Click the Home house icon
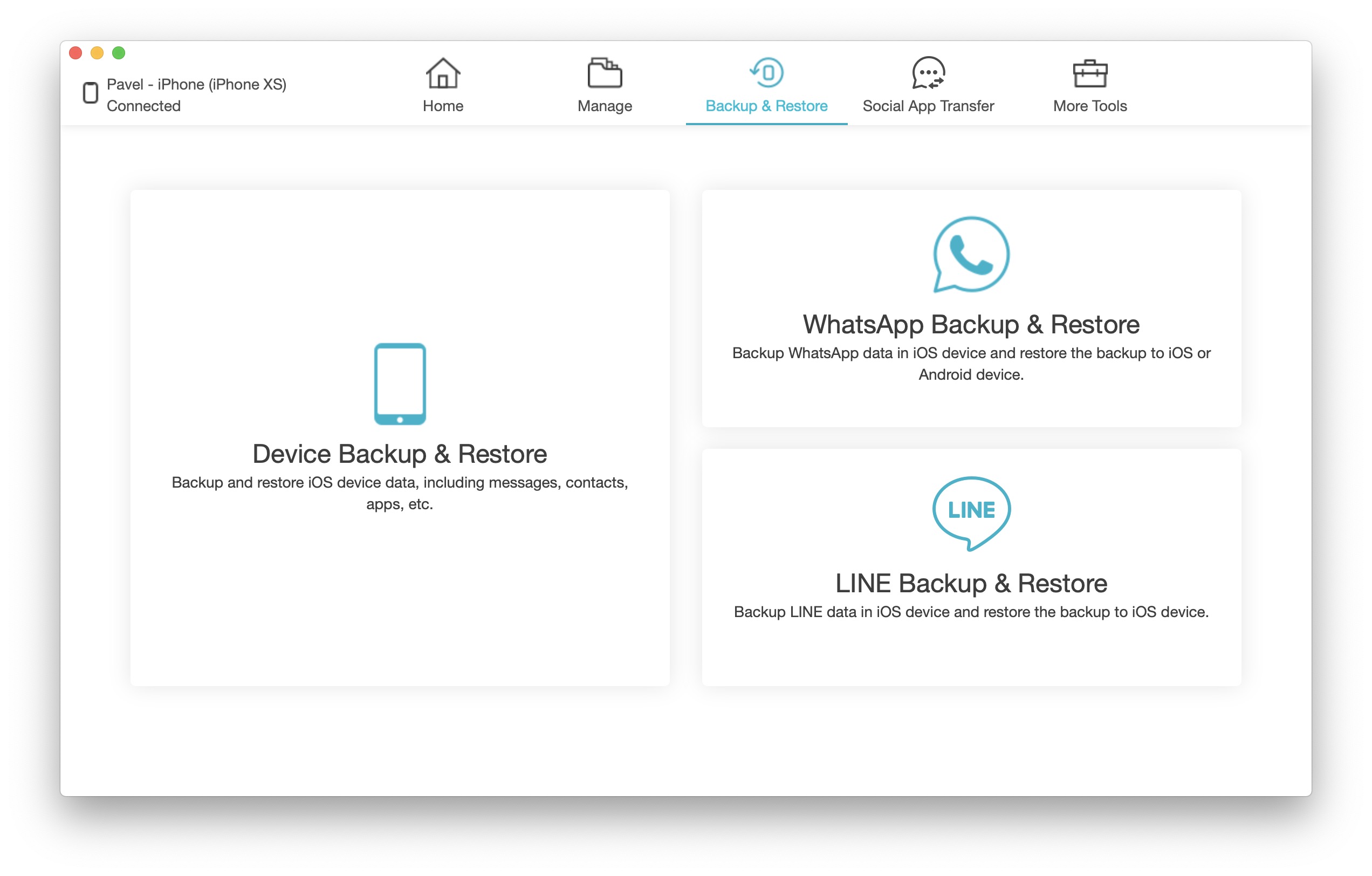The image size is (1372, 876). pyautogui.click(x=443, y=73)
